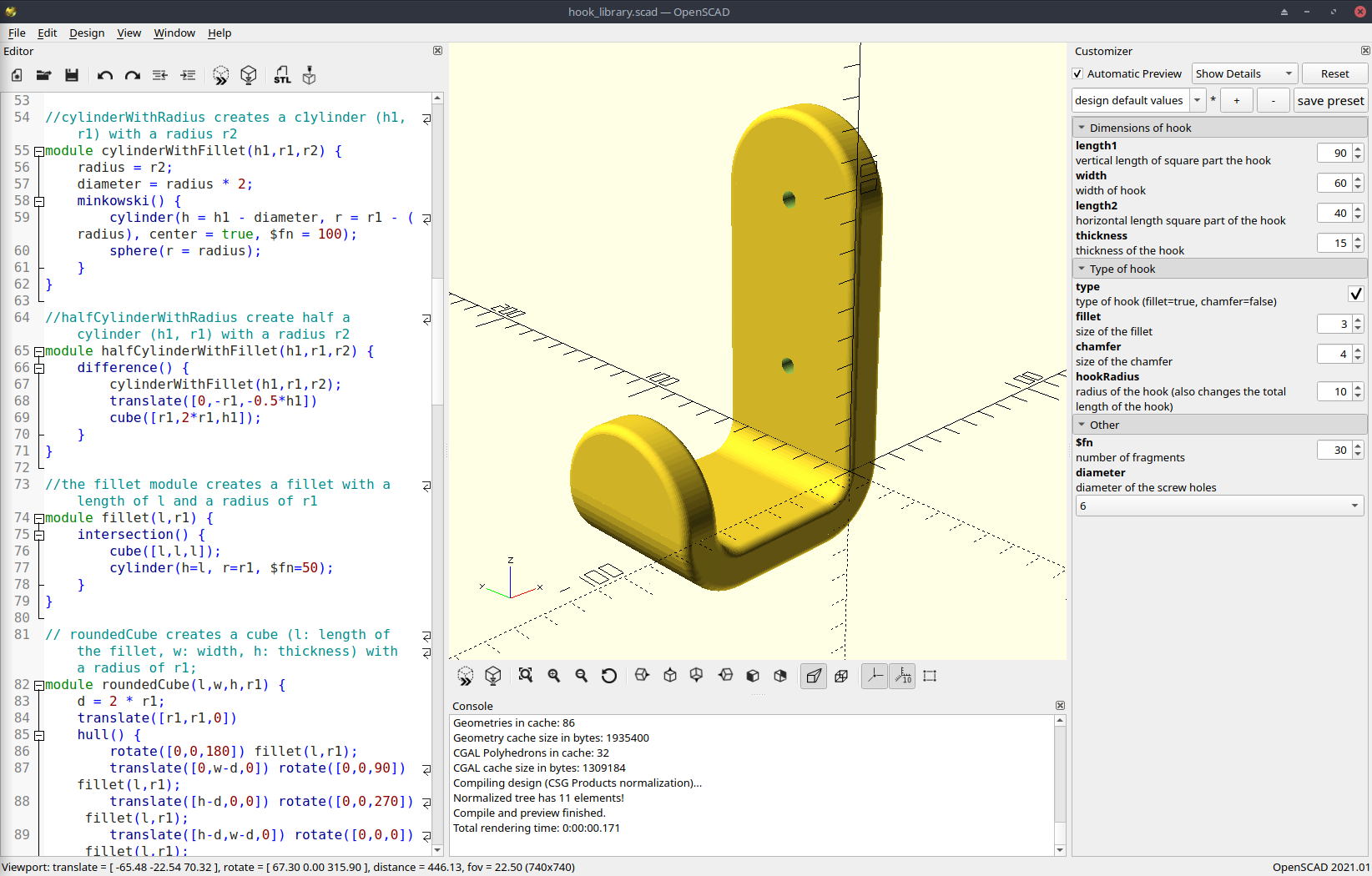Screen dimensions: 1372x876
Task: Click Preview icon in the viewer toolbar
Action: click(x=466, y=676)
